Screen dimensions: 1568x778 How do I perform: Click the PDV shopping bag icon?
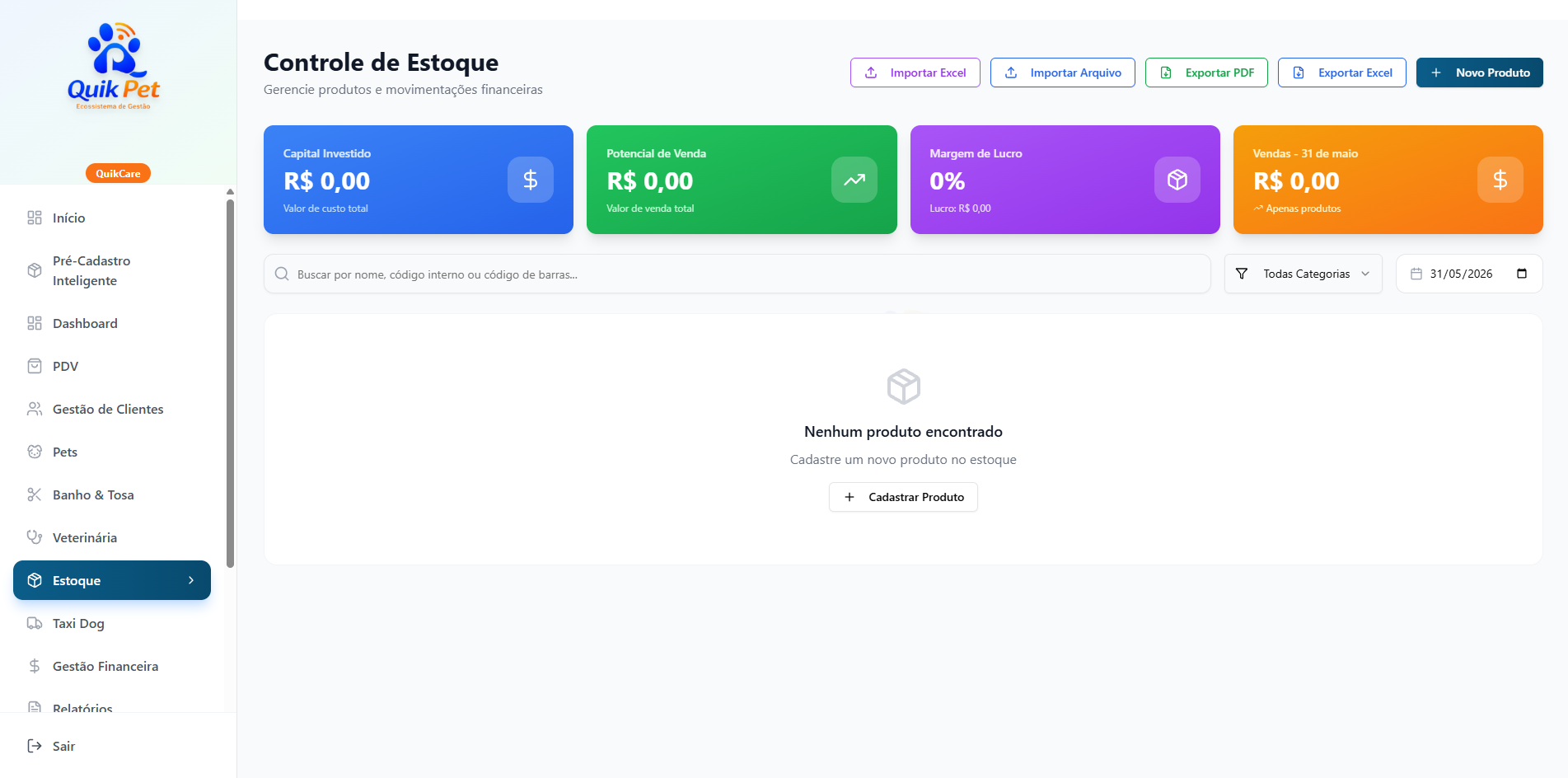tap(35, 366)
